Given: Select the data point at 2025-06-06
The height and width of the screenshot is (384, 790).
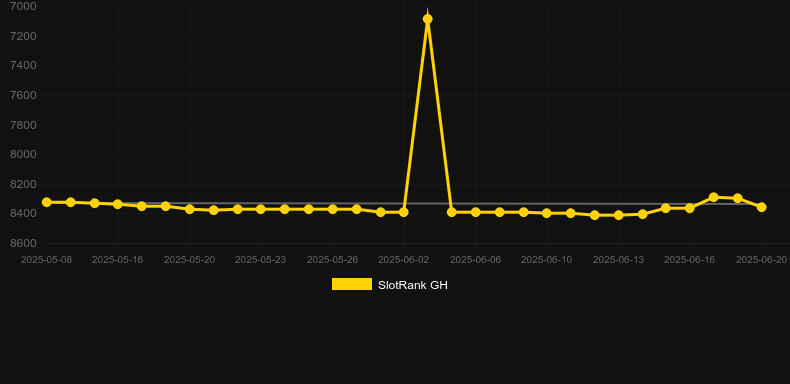Looking at the screenshot, I should pos(476,212).
